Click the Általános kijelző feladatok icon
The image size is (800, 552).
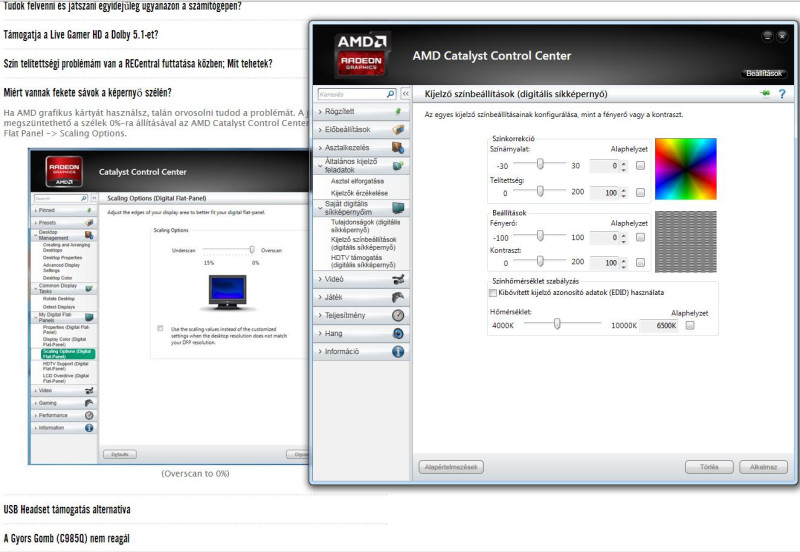pyautogui.click(x=398, y=166)
